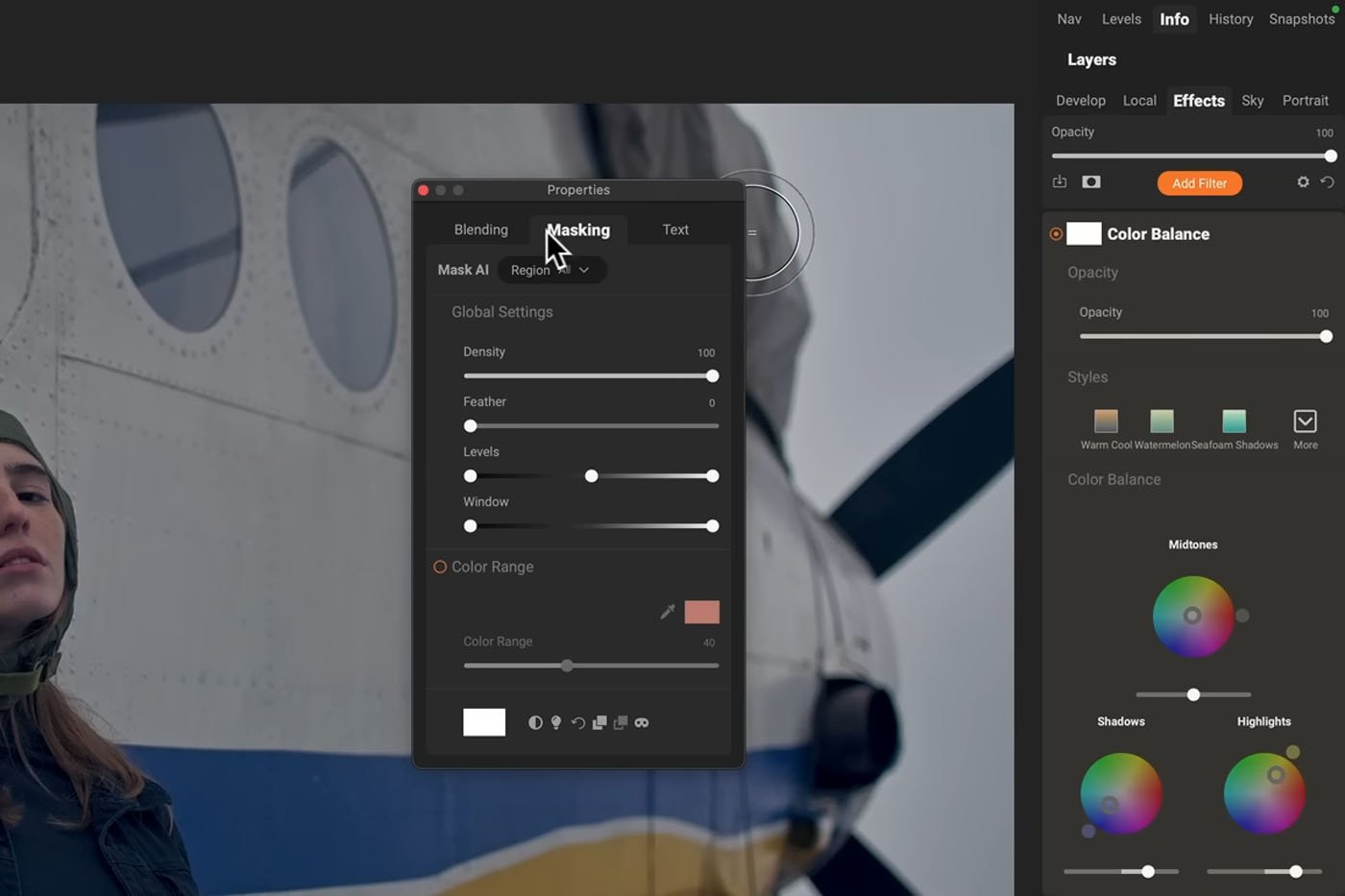The image size is (1345, 896).
Task: Toggle the Color Balance filter on/off
Action: pos(1056,233)
